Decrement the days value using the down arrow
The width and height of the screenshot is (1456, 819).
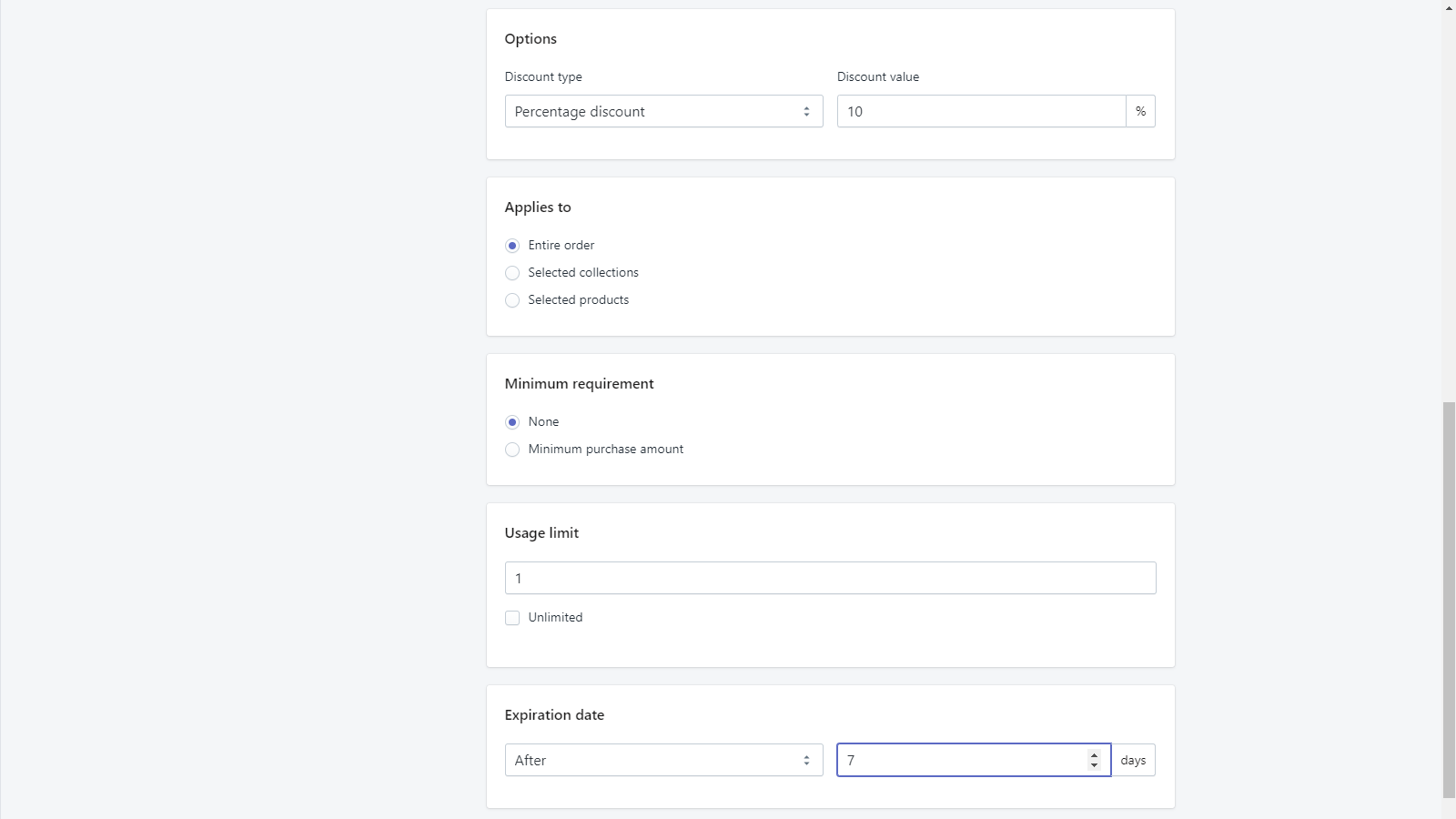point(1093,765)
